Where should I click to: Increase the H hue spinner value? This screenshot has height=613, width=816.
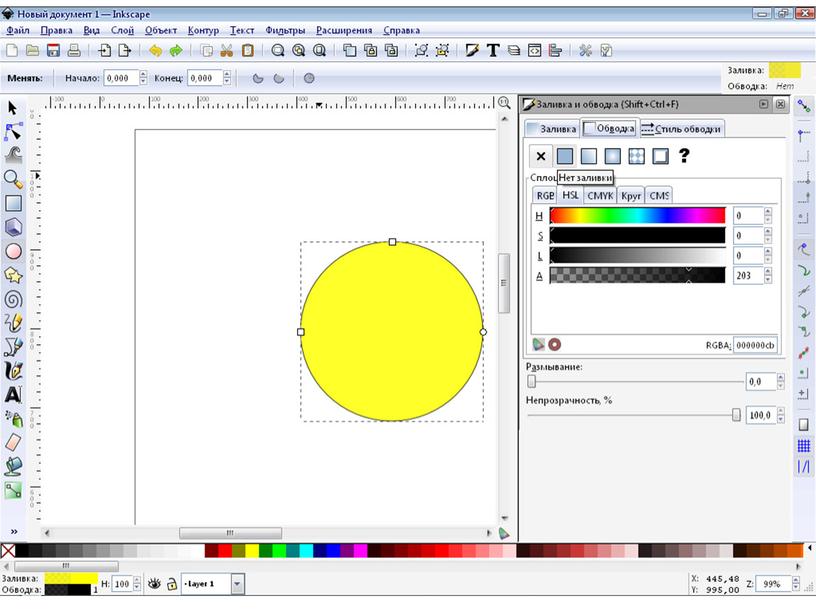[768, 211]
